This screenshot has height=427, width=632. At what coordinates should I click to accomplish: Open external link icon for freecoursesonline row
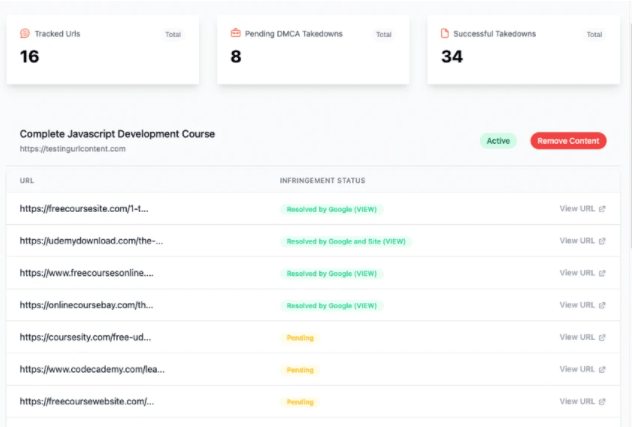[602, 273]
